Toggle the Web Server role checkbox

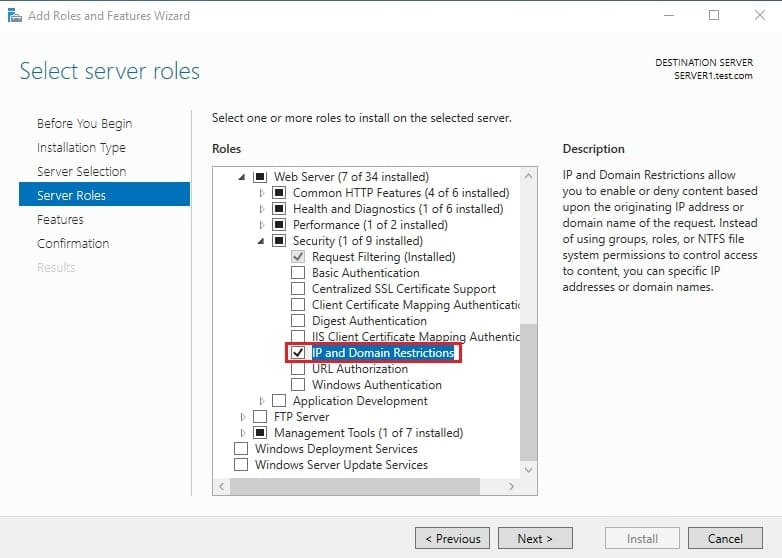pos(260,177)
